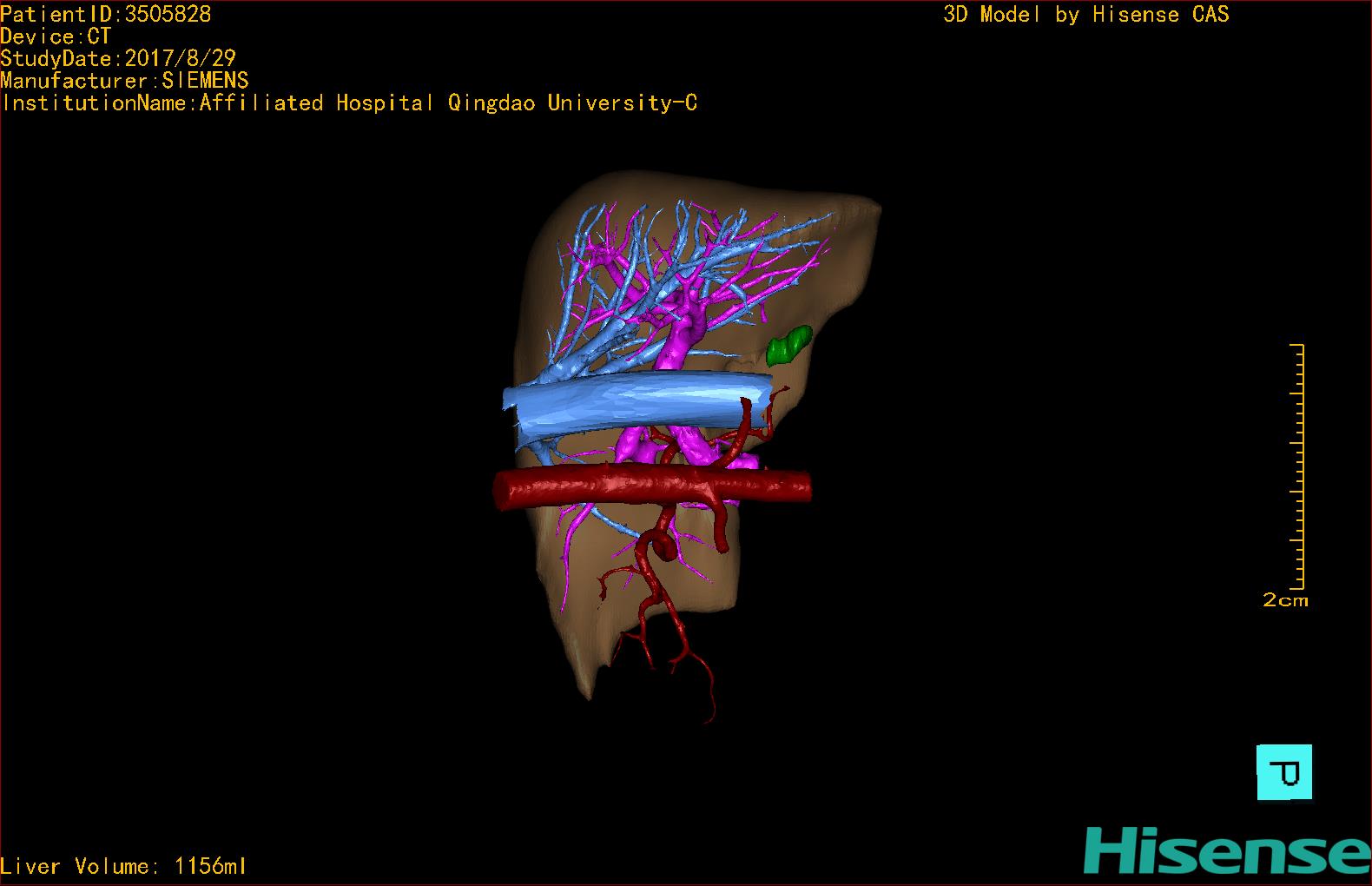Image resolution: width=1372 pixels, height=886 pixels.
Task: Click the Liver Volume: 1156ml readout
Action: 123,866
